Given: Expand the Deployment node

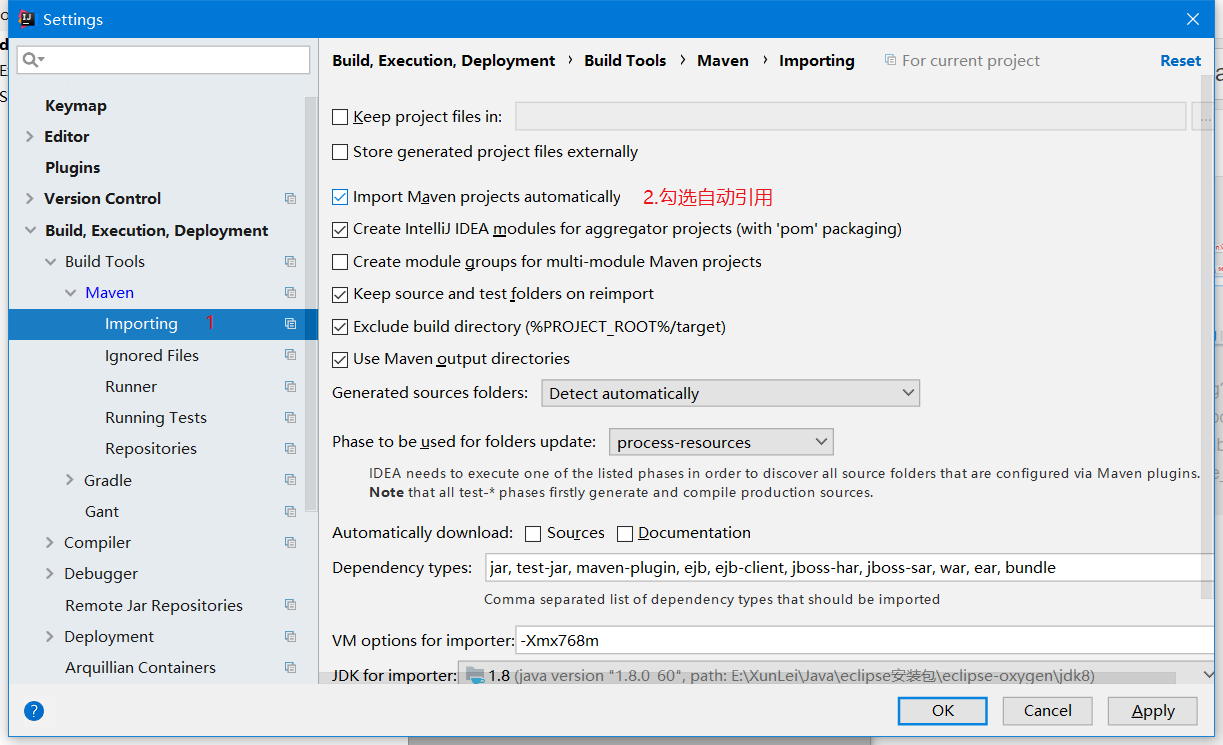Looking at the screenshot, I should (x=49, y=636).
